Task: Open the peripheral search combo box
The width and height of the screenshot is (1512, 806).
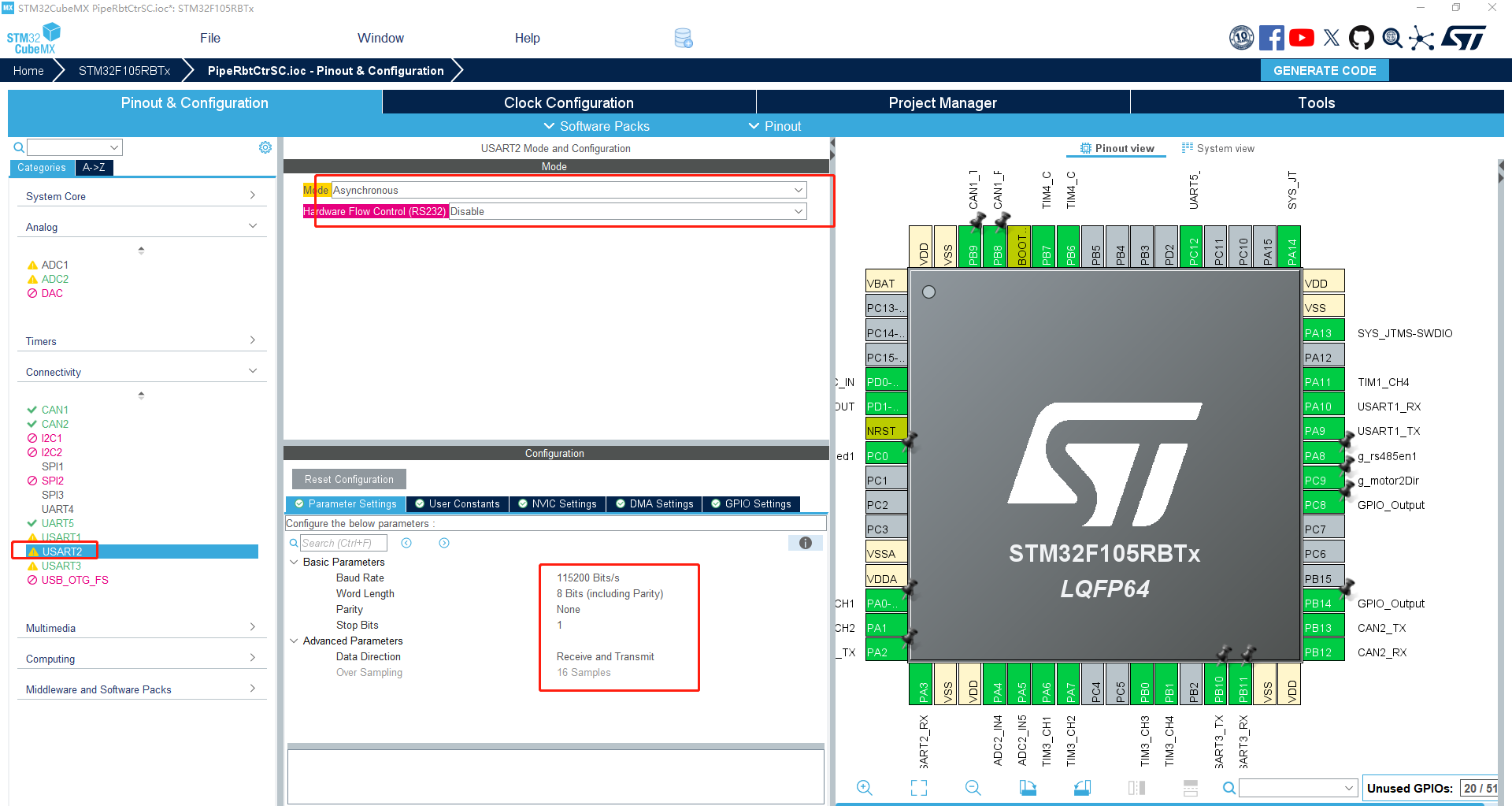Action: point(75,147)
